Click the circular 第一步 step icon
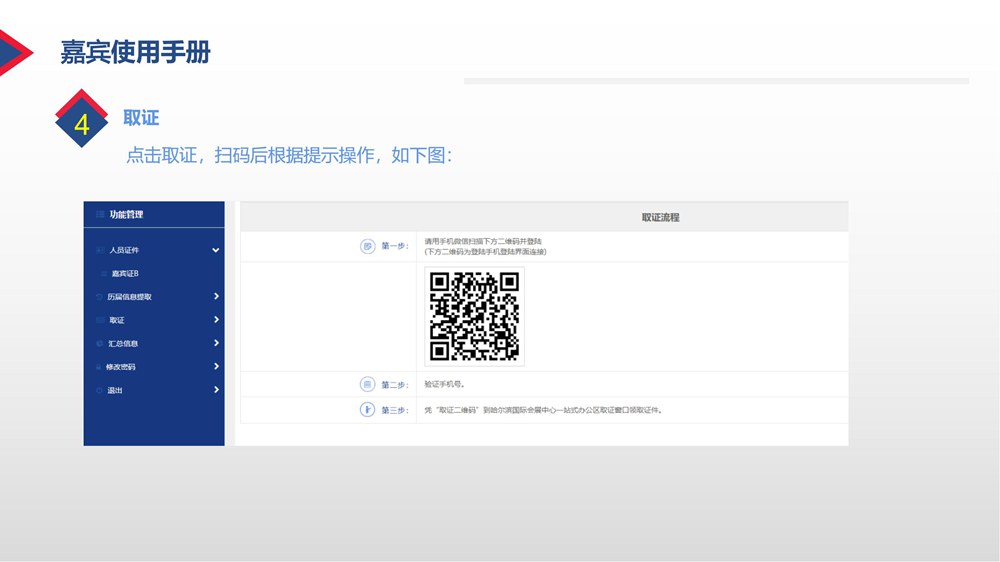The width and height of the screenshot is (1000, 562). tap(367, 246)
